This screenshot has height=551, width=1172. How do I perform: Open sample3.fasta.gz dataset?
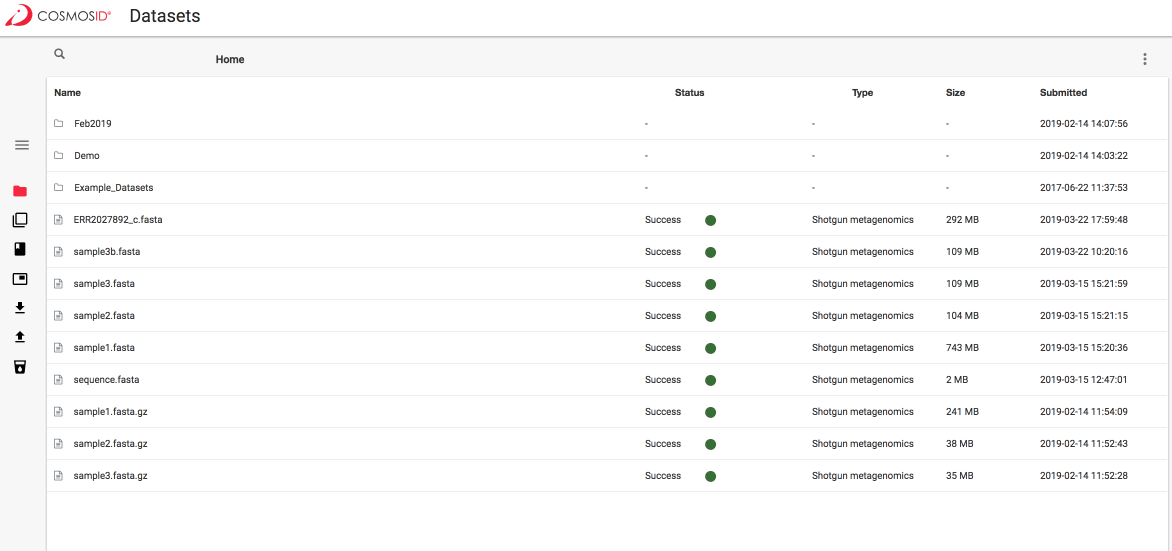coord(111,475)
